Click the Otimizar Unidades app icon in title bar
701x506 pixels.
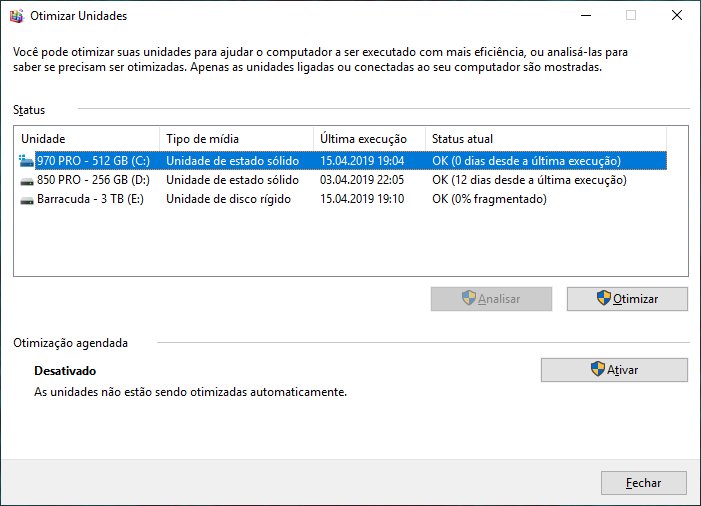tap(17, 16)
